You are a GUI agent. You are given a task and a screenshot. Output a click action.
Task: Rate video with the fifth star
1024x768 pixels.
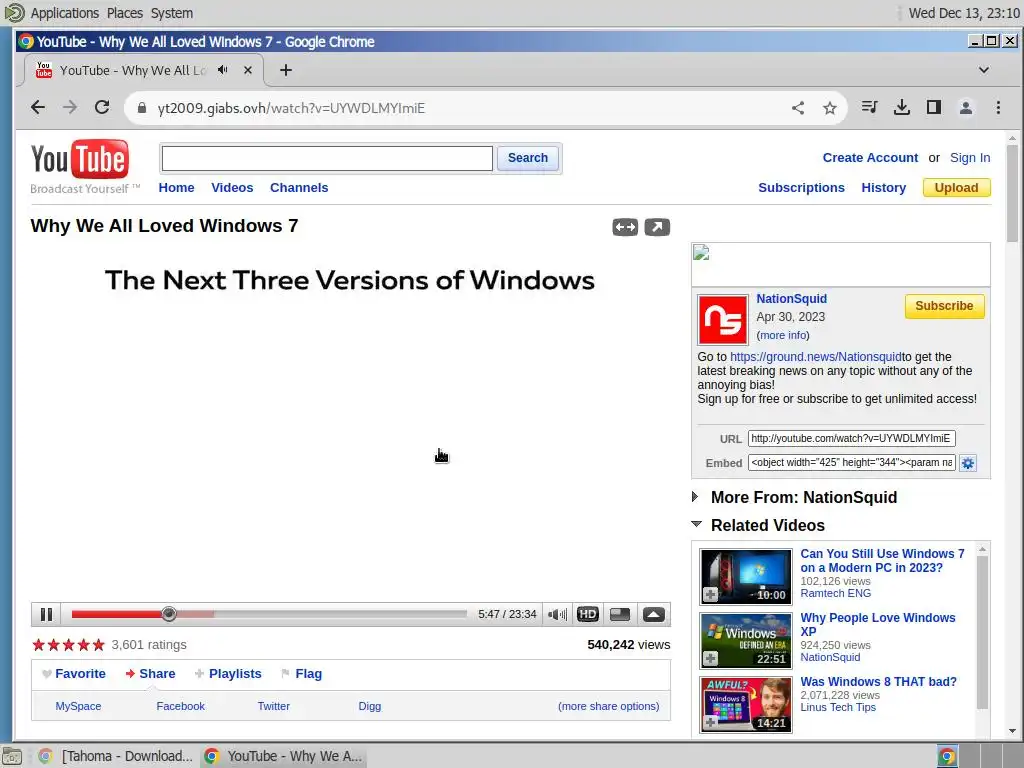(x=99, y=645)
